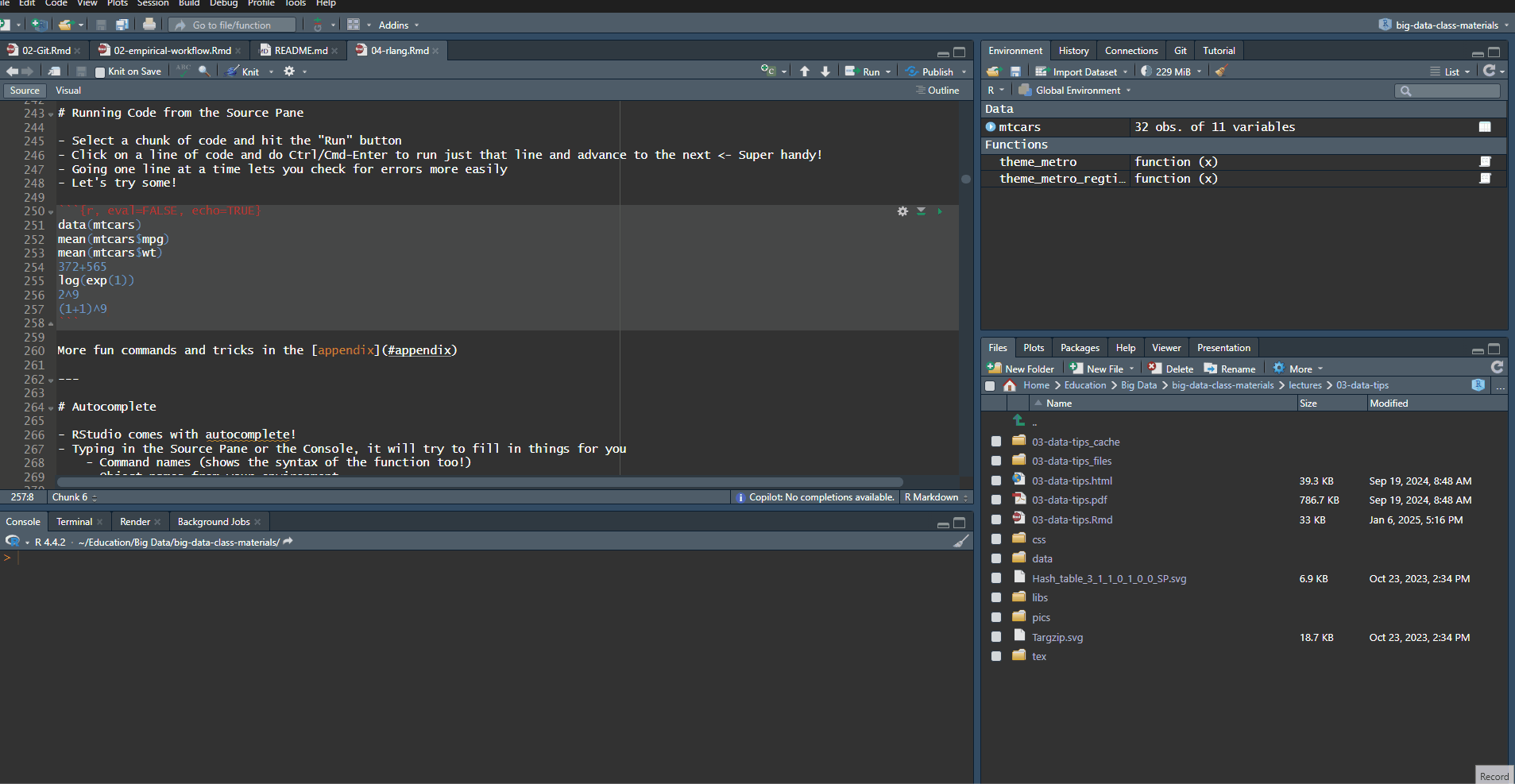The height and width of the screenshot is (784, 1515).
Task: Load workspace icon in Environment pane
Action: click(993, 71)
